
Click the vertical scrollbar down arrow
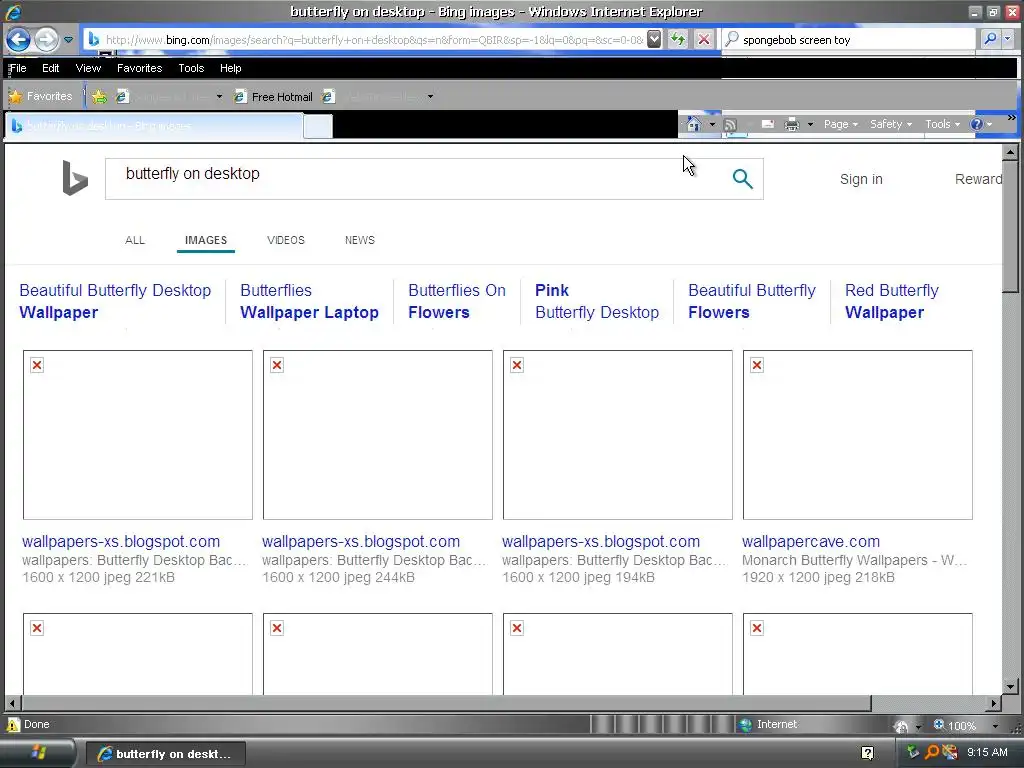[1010, 687]
